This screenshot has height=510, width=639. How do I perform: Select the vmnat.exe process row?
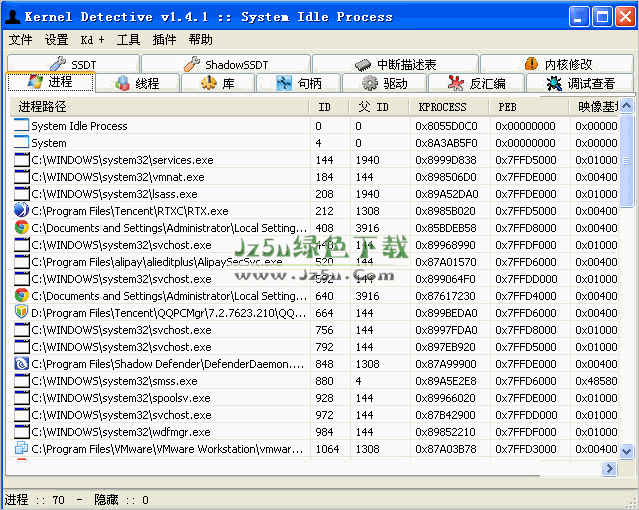click(314, 177)
